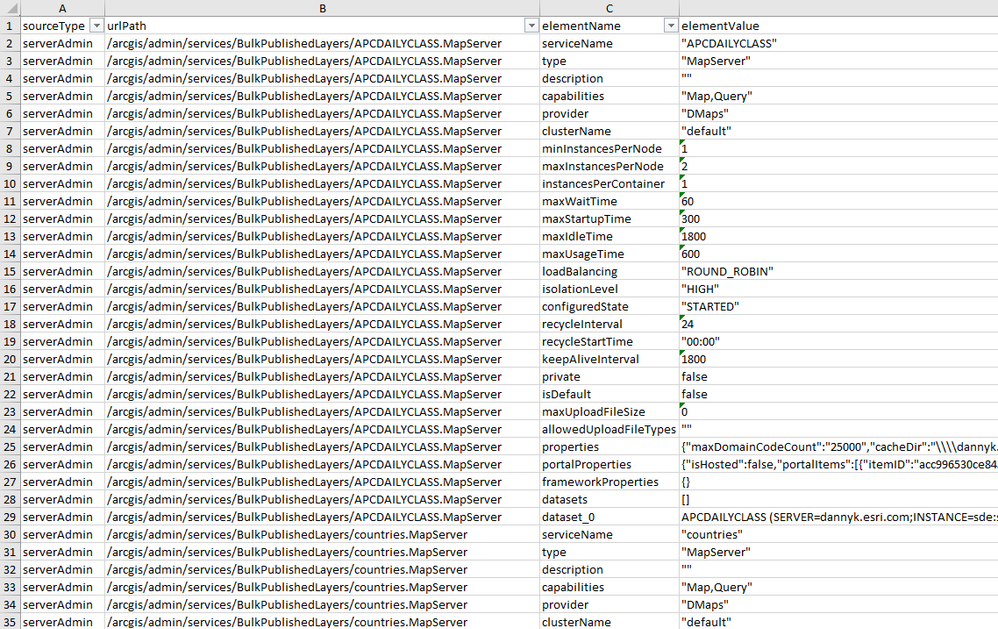
Task: Click the "STARTED" value cell
Action: click(838, 307)
